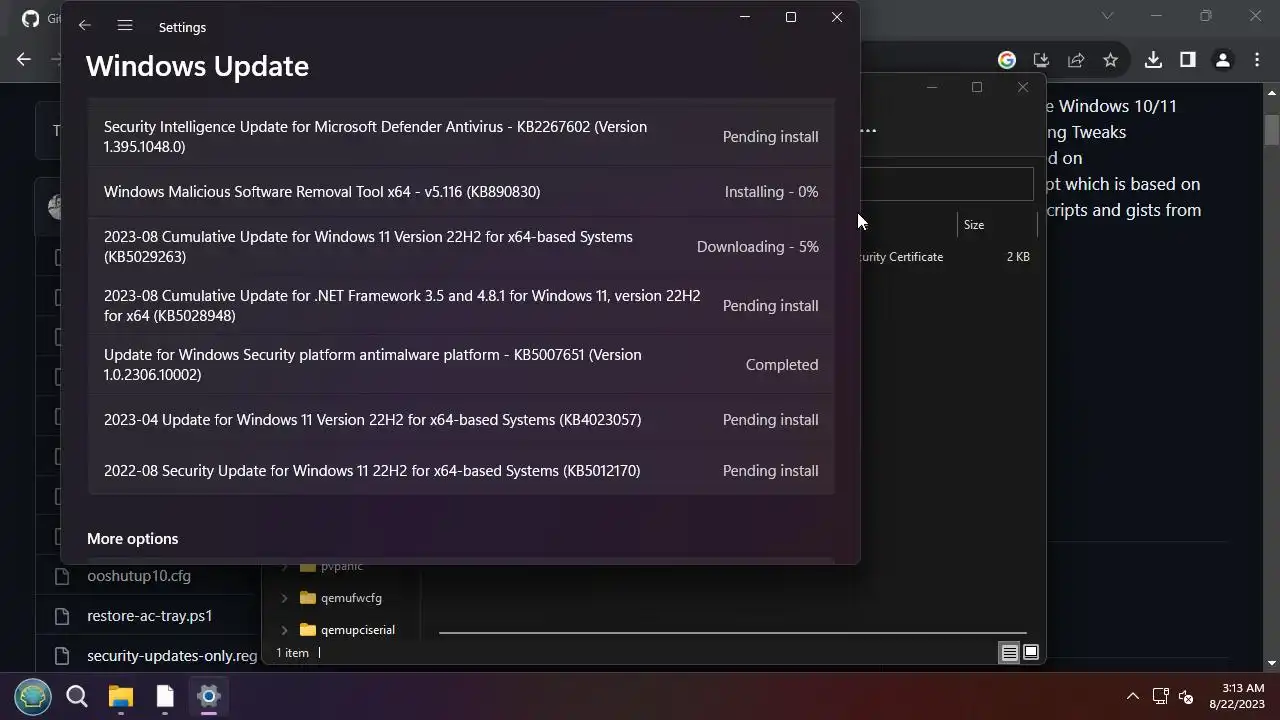Expand the pvpanic tree node
The image size is (1280, 720).
coord(284,566)
